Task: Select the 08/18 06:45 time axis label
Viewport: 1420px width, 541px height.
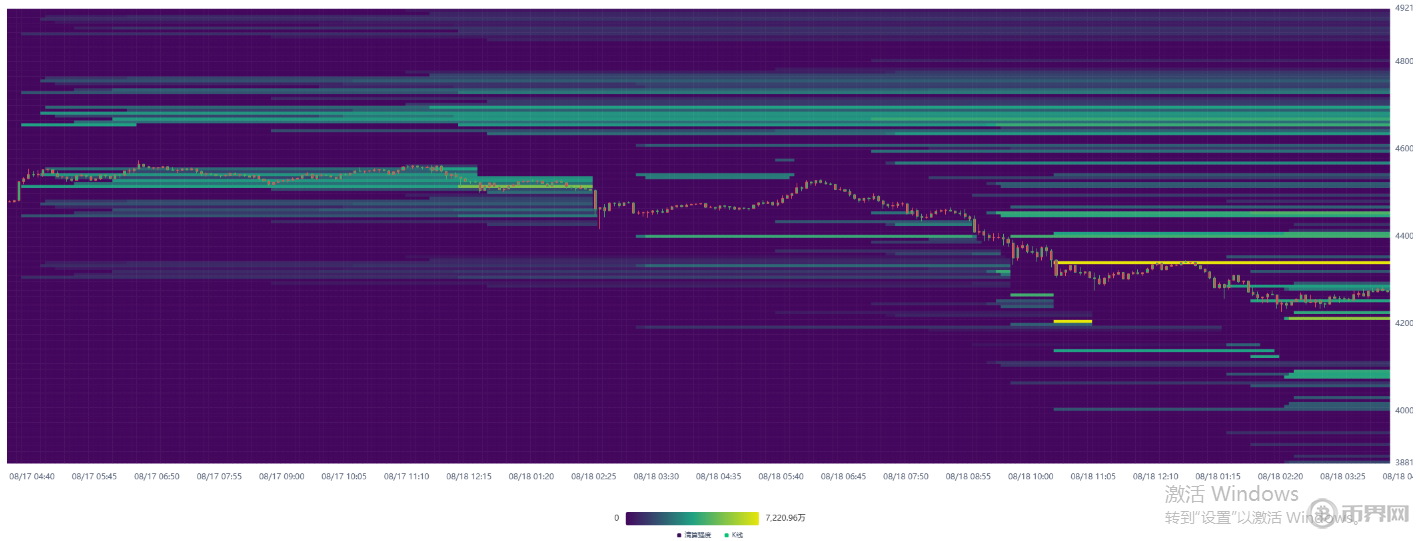Action: 842,477
